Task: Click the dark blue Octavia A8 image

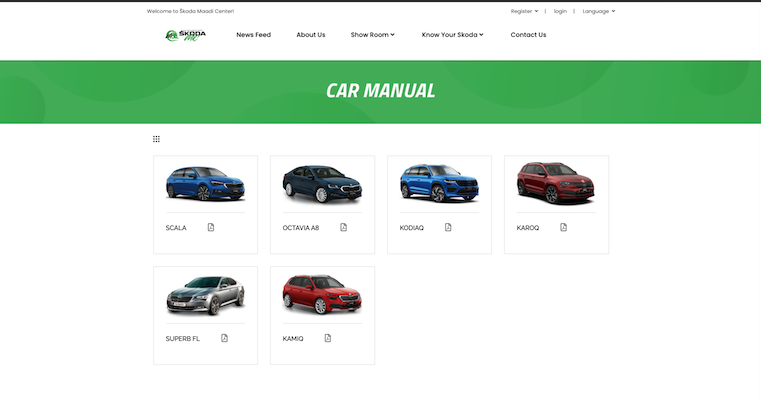Action: [x=322, y=184]
